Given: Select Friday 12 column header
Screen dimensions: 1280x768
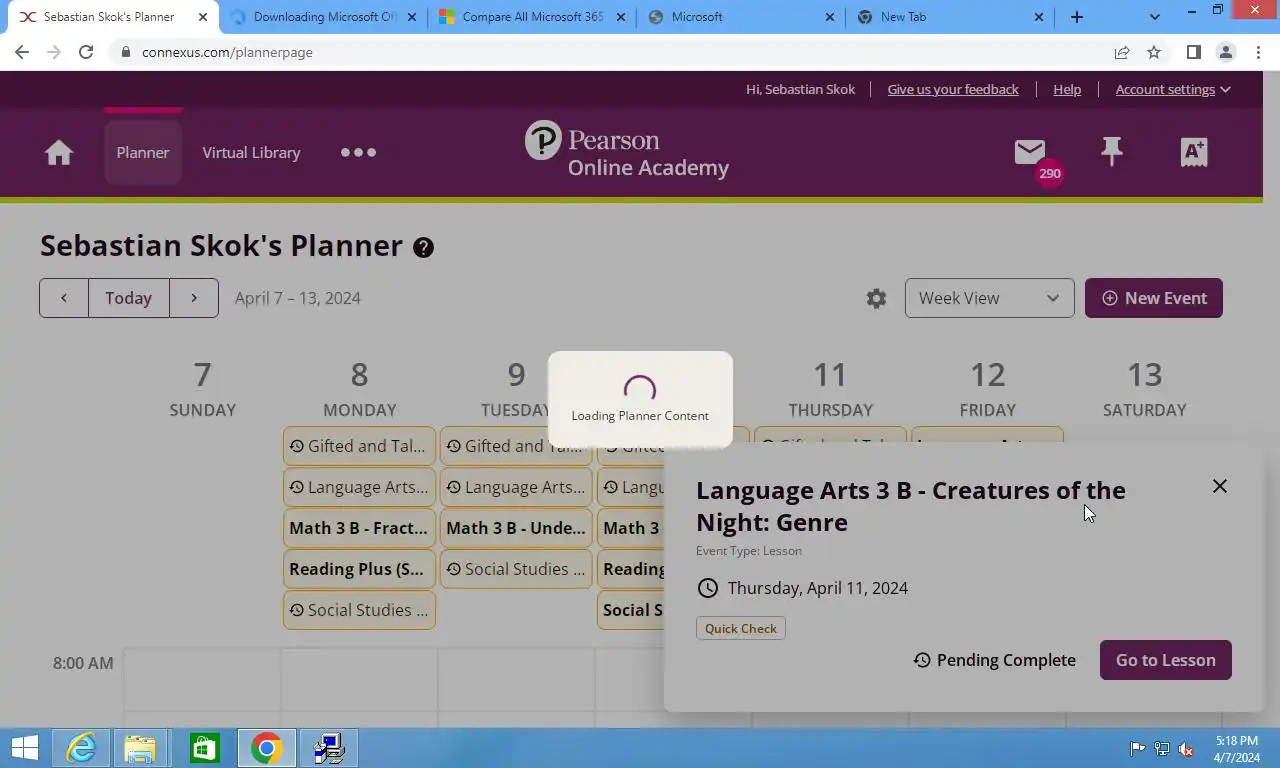Looking at the screenshot, I should (x=987, y=388).
